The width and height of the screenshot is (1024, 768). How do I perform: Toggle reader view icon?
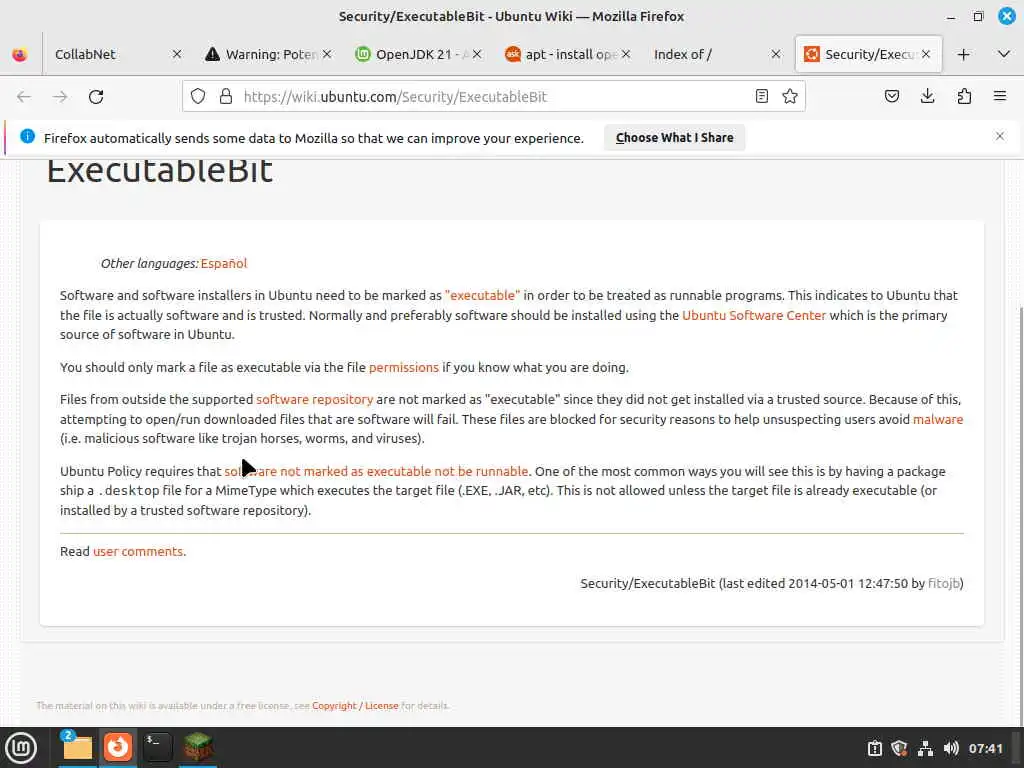point(761,97)
